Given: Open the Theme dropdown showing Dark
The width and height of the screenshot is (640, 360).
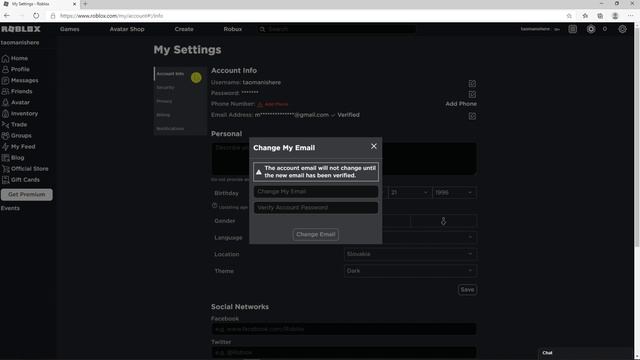Looking at the screenshot, I should [410, 271].
